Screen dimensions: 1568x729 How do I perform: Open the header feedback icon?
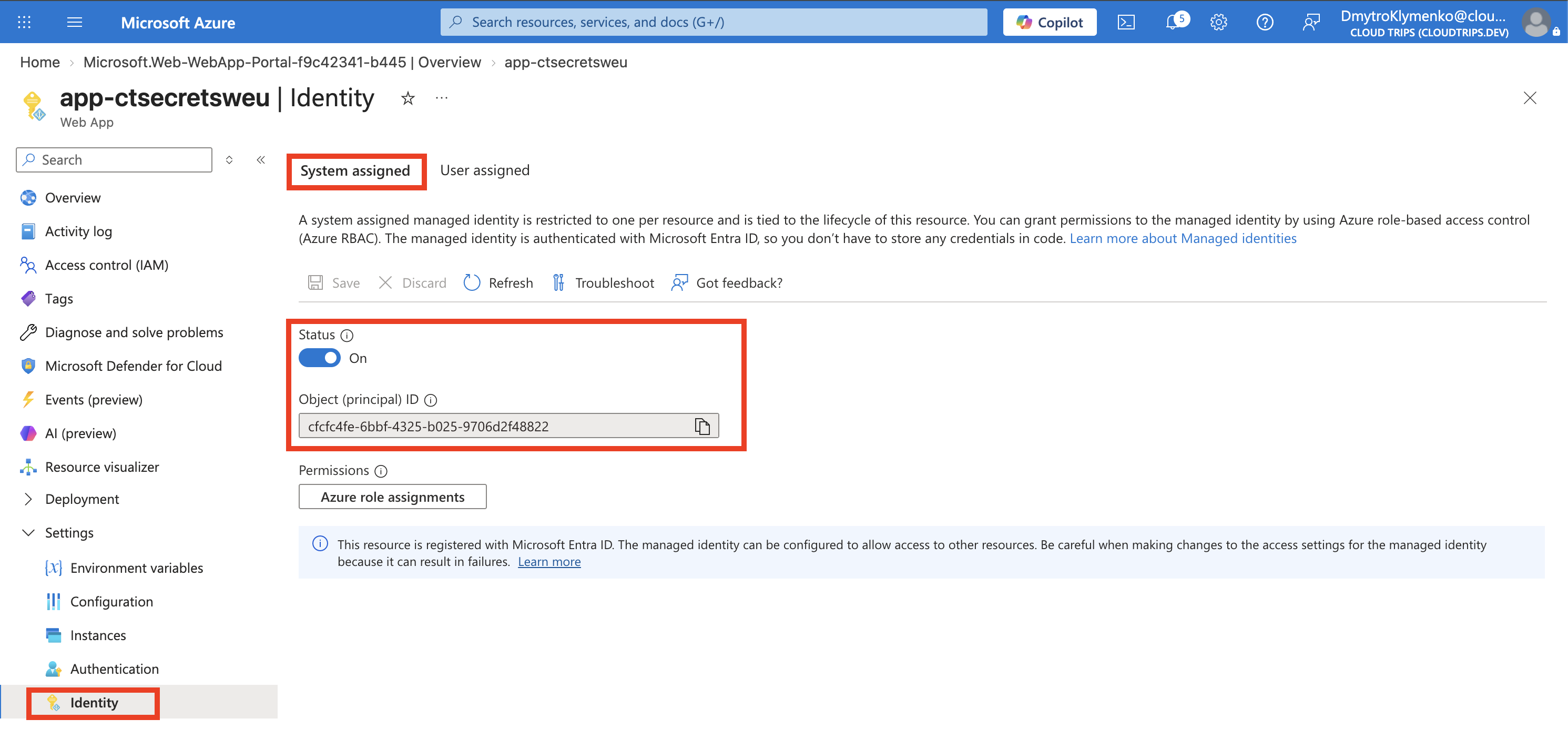point(1310,23)
